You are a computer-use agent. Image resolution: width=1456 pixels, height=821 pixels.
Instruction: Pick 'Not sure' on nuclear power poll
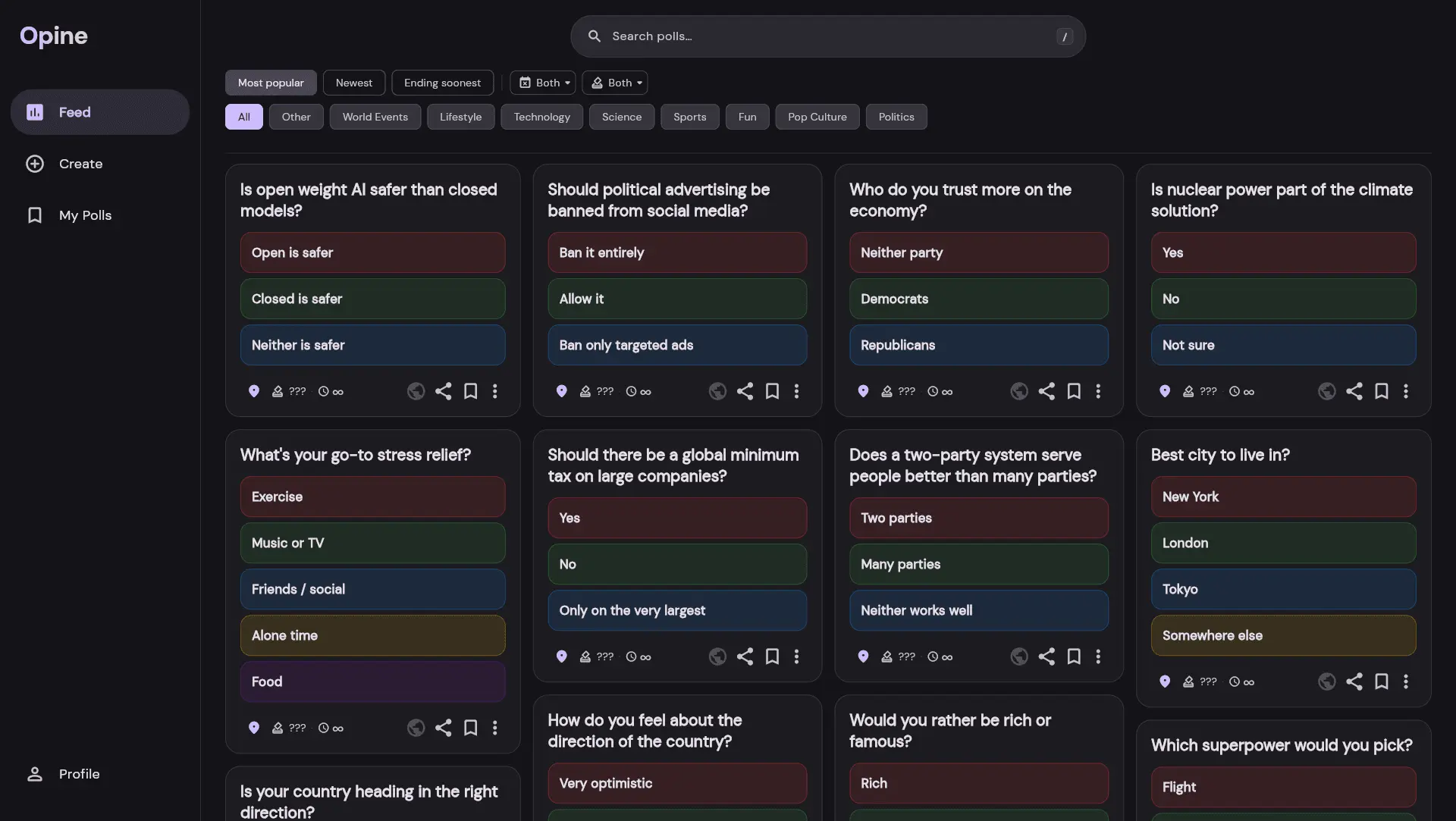pos(1283,345)
